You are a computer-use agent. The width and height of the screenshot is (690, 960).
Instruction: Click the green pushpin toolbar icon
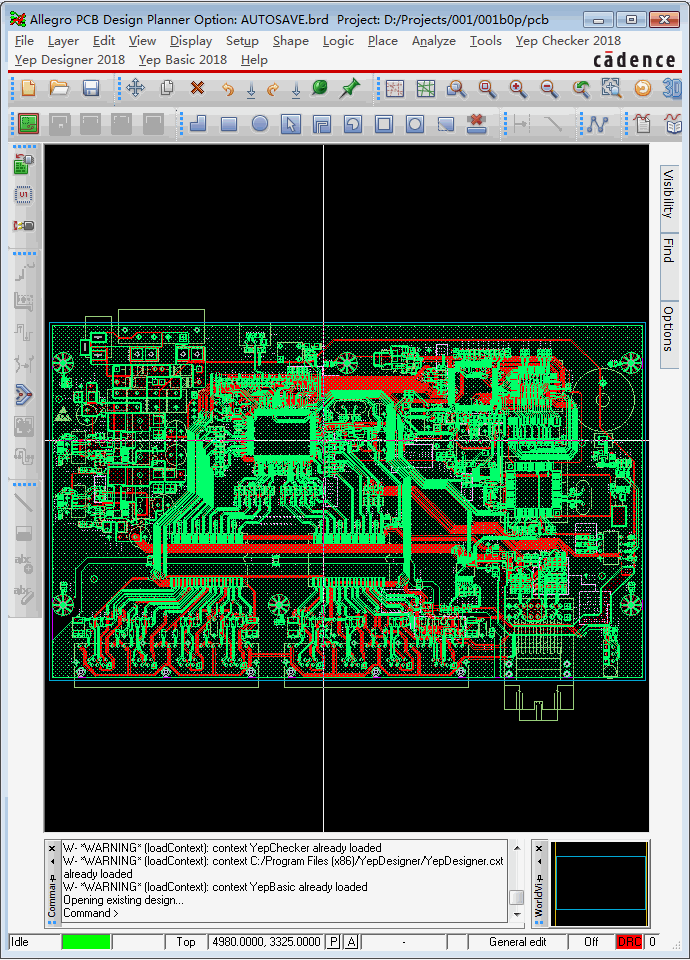pos(350,88)
